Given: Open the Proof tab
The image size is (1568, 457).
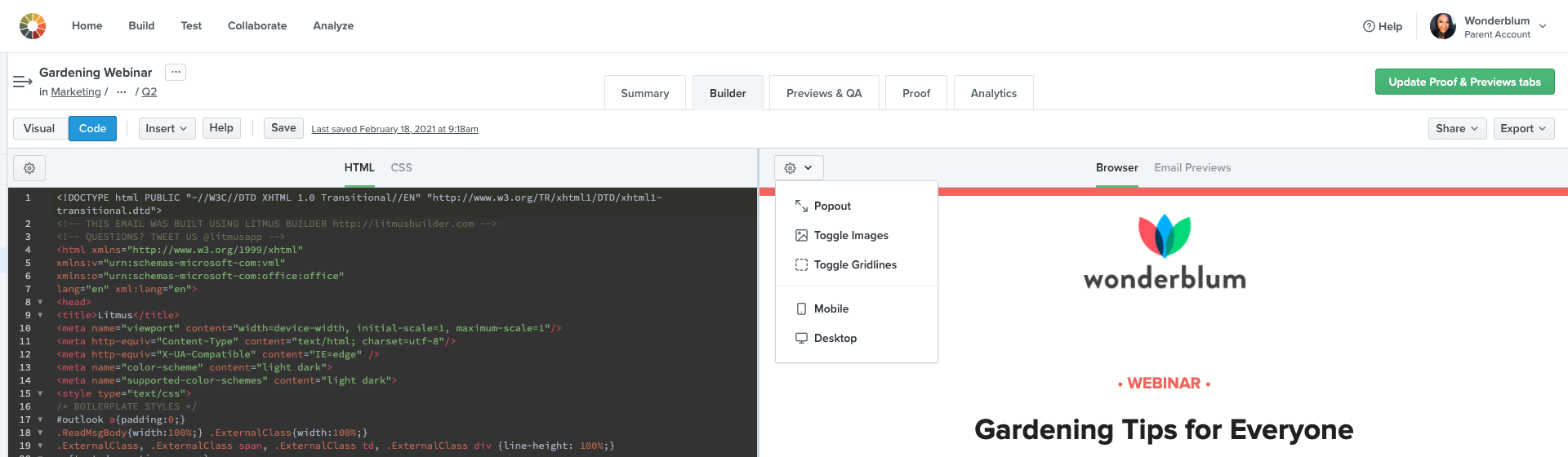Looking at the screenshot, I should click(x=916, y=93).
